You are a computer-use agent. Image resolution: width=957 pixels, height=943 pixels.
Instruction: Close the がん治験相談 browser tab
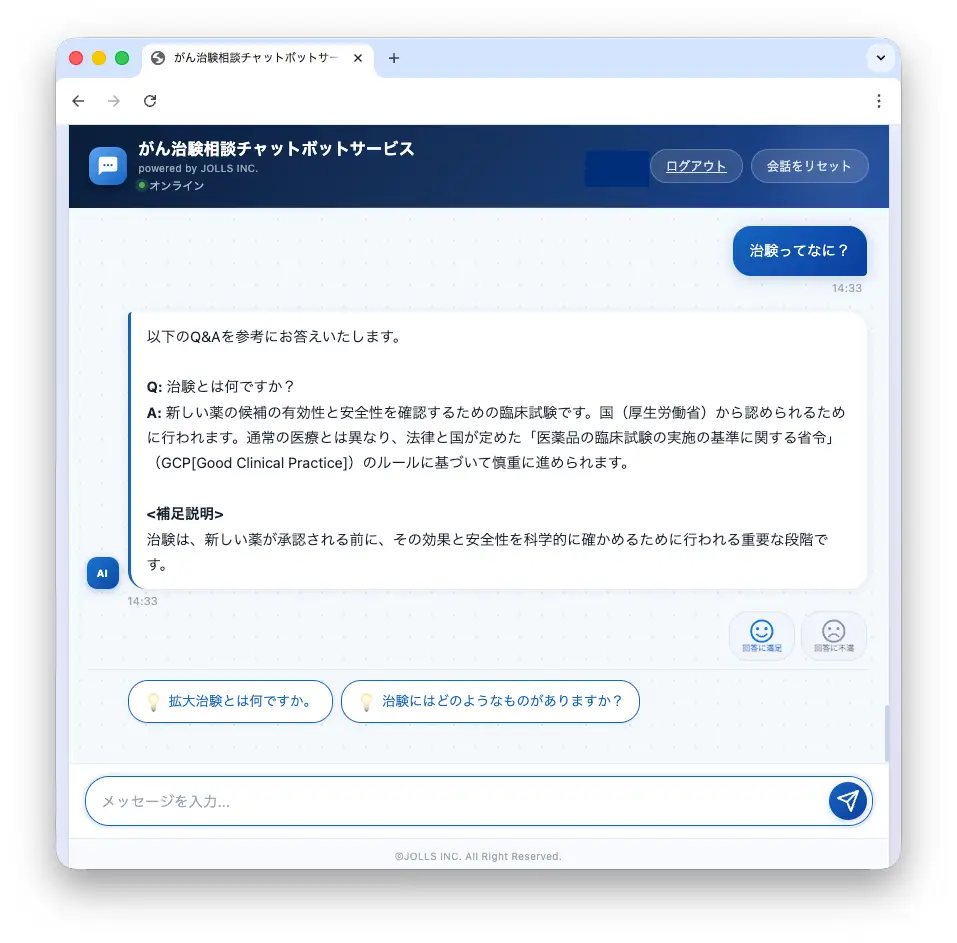358,58
